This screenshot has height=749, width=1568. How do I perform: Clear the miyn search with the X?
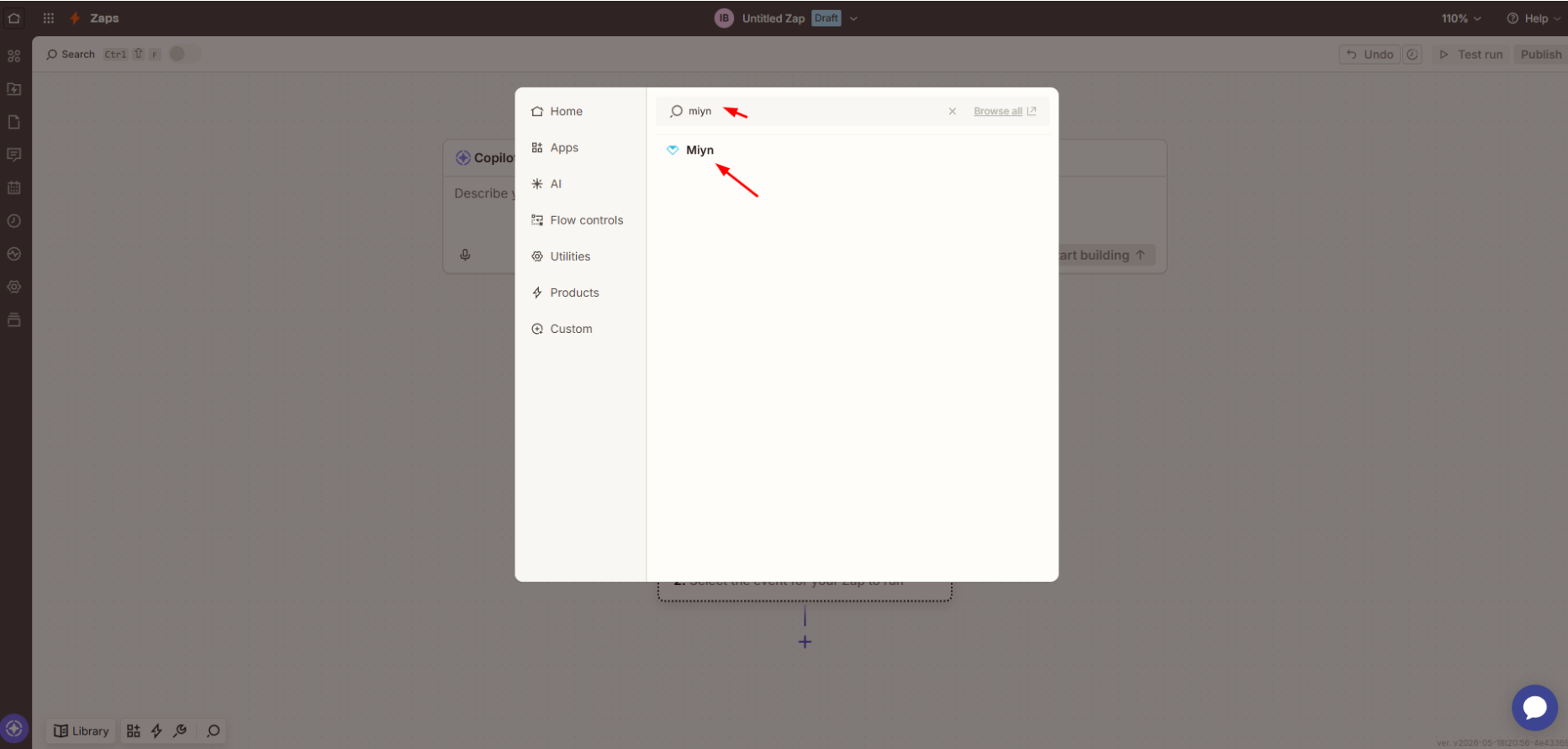pos(953,111)
